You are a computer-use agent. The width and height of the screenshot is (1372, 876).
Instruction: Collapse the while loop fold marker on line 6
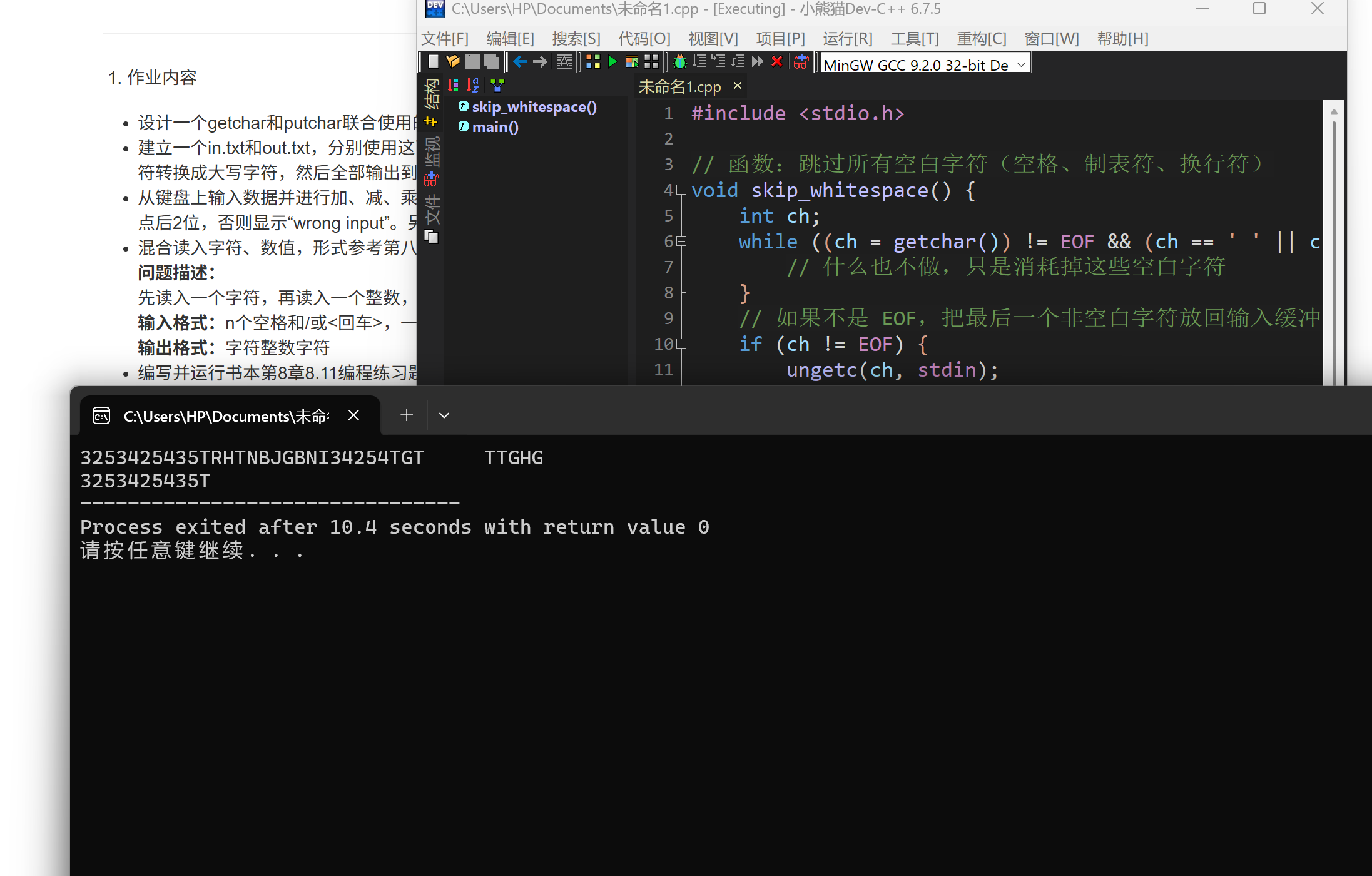pyautogui.click(x=681, y=242)
